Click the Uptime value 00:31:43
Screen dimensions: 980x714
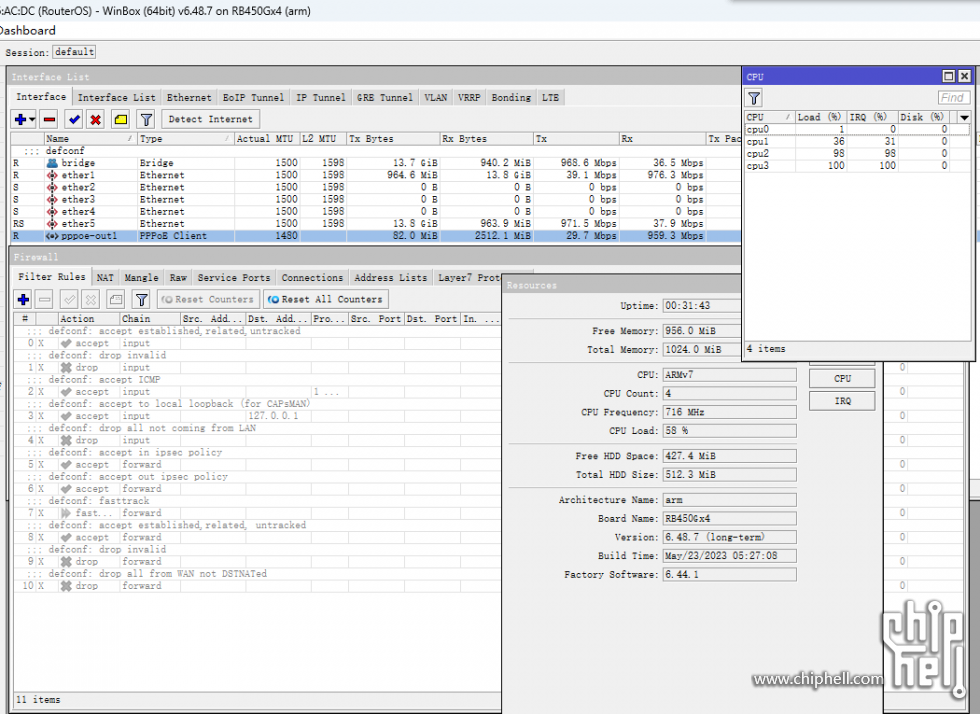(701, 306)
